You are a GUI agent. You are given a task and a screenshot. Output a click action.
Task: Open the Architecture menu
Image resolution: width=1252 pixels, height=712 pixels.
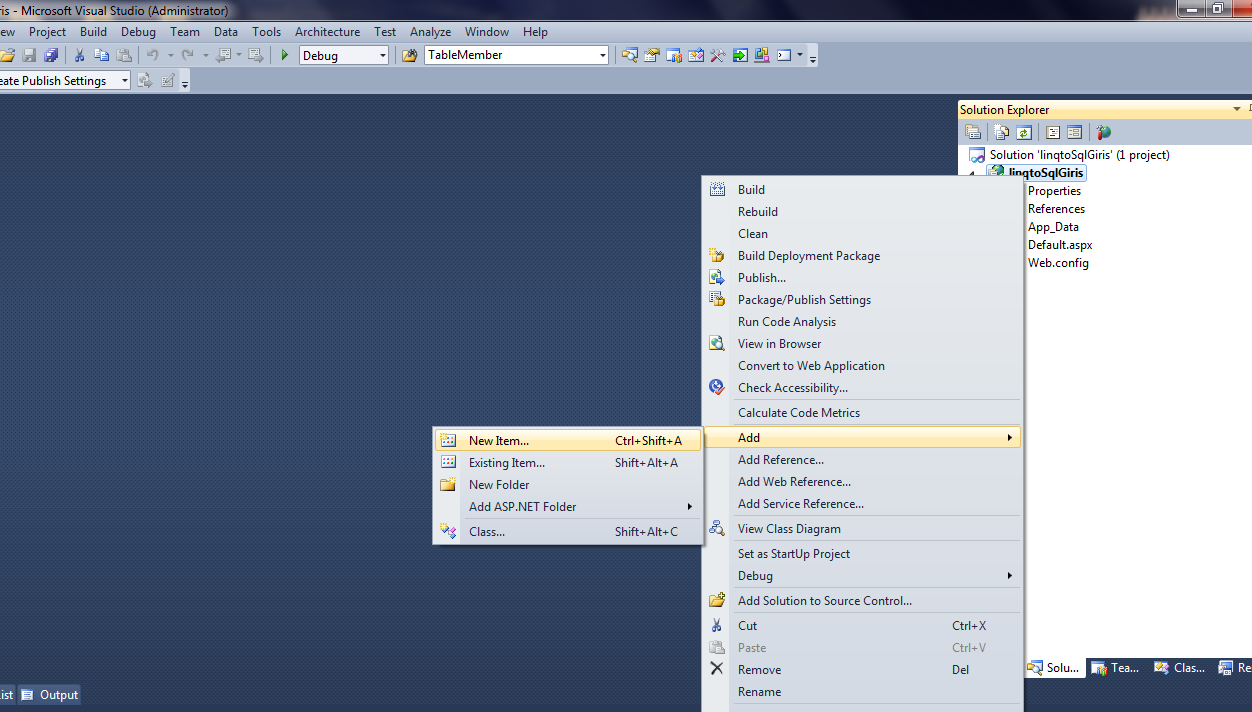coord(327,32)
